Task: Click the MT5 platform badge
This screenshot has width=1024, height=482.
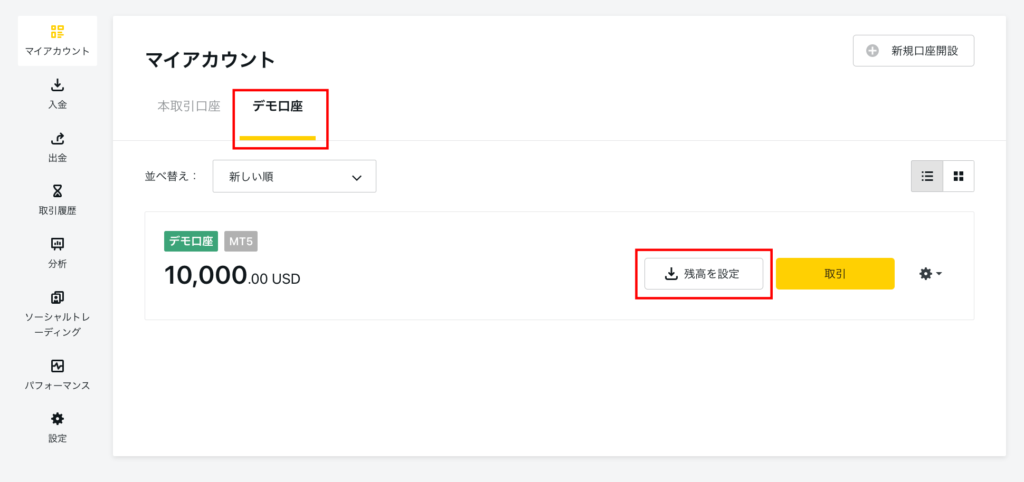Action: tap(241, 241)
